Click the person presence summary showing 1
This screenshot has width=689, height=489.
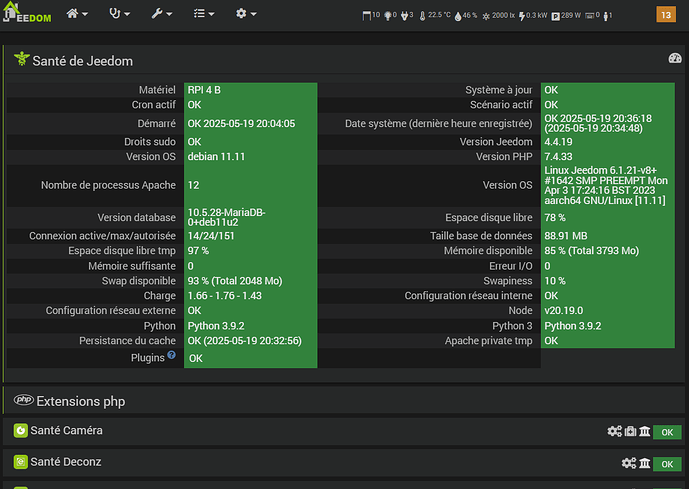(608, 16)
